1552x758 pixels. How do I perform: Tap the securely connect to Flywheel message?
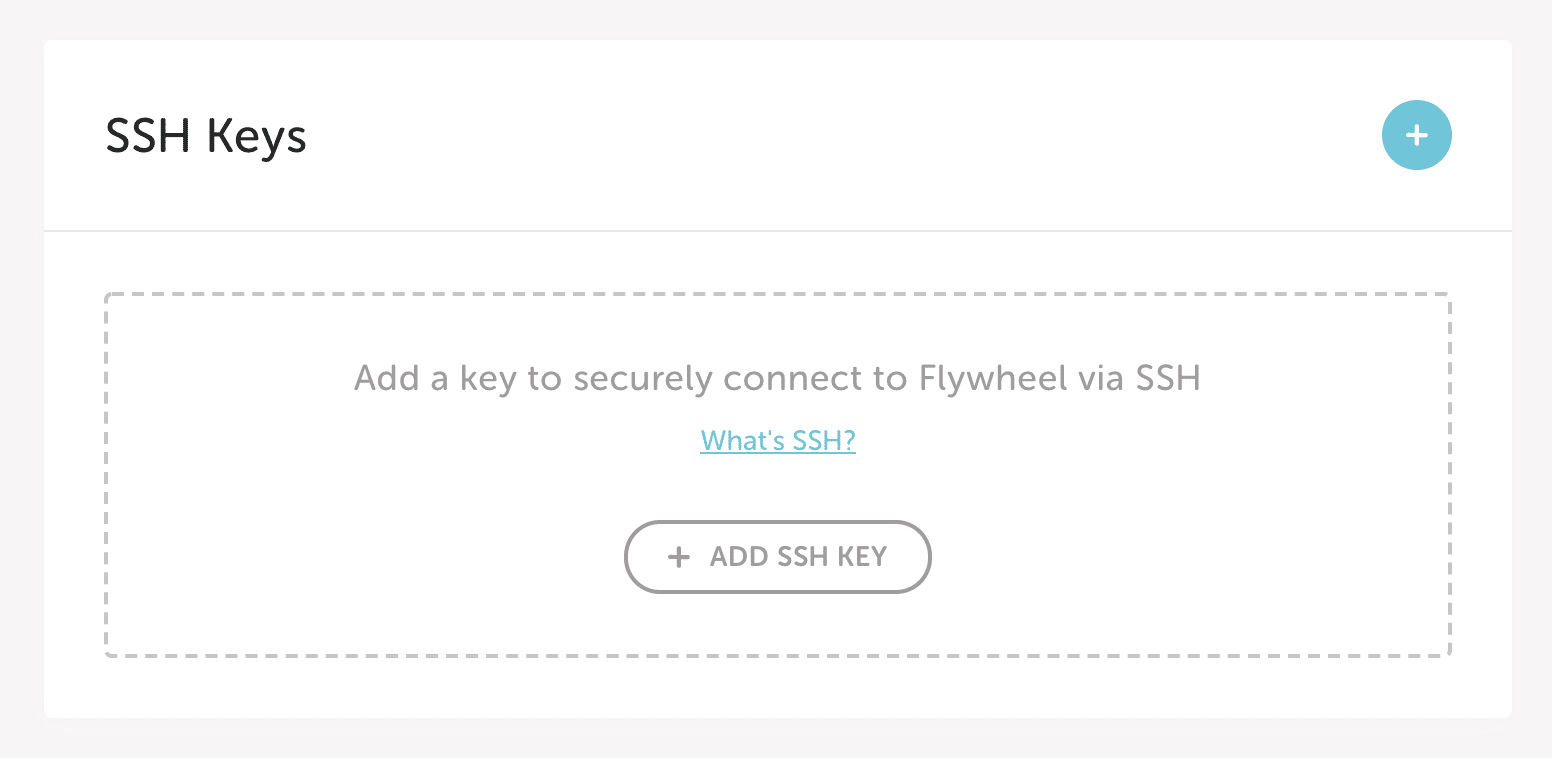point(777,378)
